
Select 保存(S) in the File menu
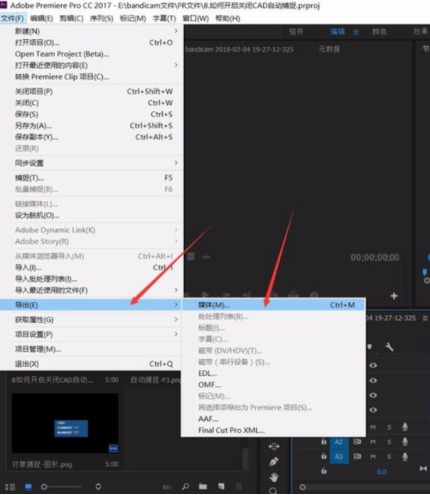click(92, 114)
